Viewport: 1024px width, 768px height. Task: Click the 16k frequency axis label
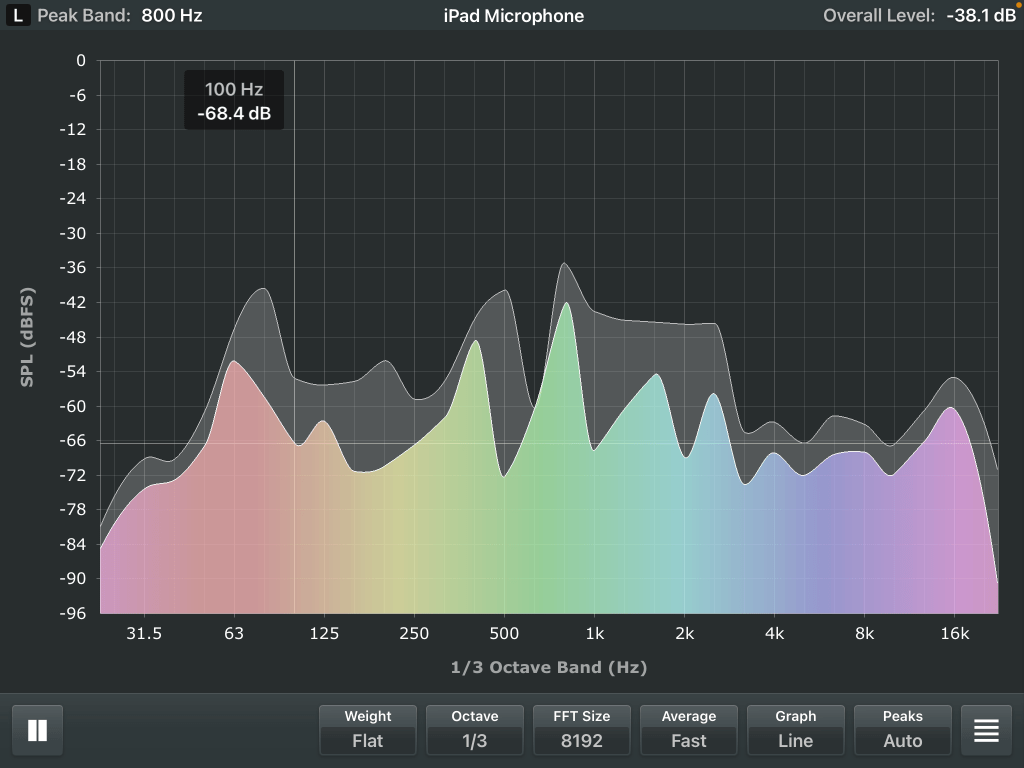(954, 633)
